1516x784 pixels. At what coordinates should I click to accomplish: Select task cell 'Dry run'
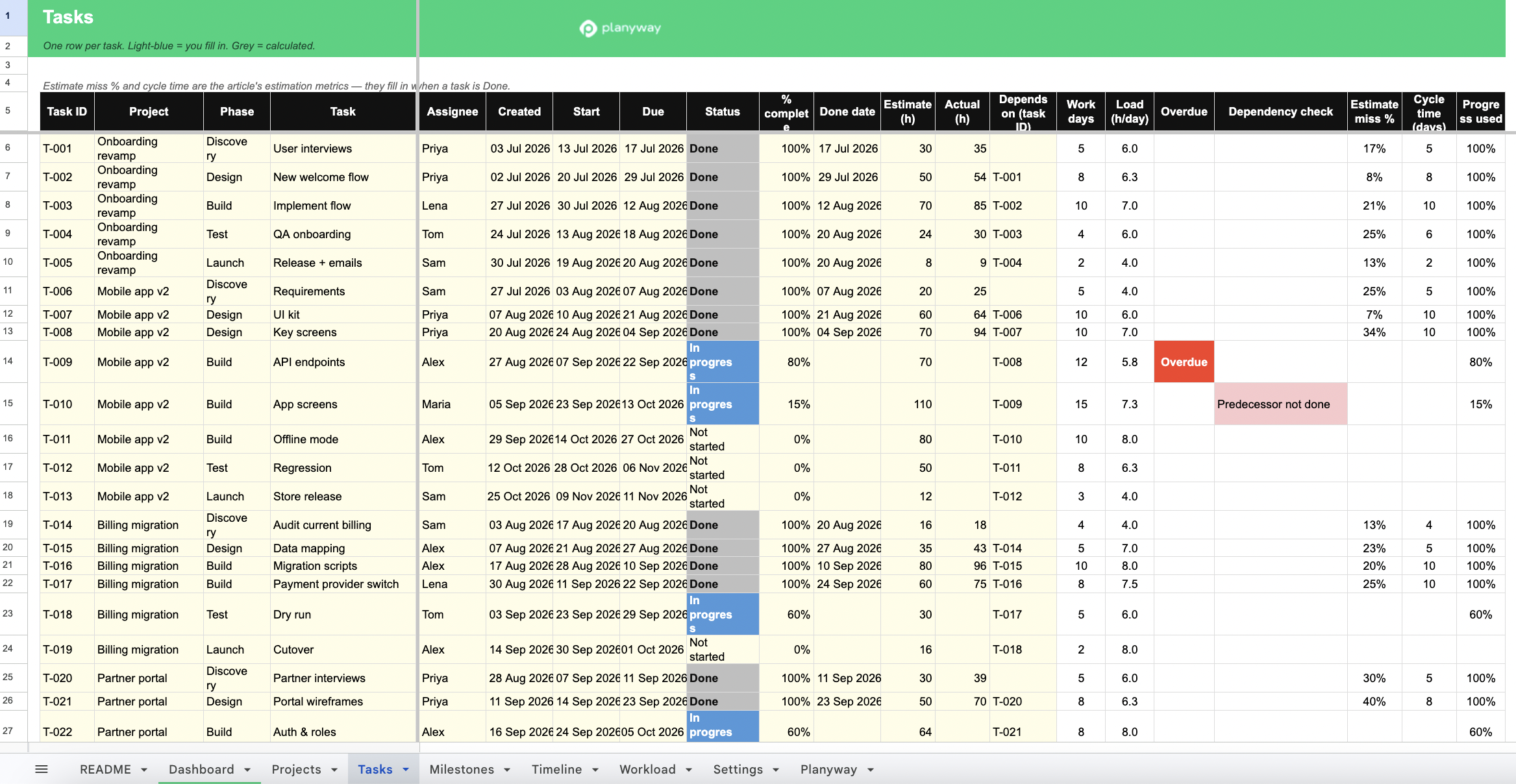343,614
